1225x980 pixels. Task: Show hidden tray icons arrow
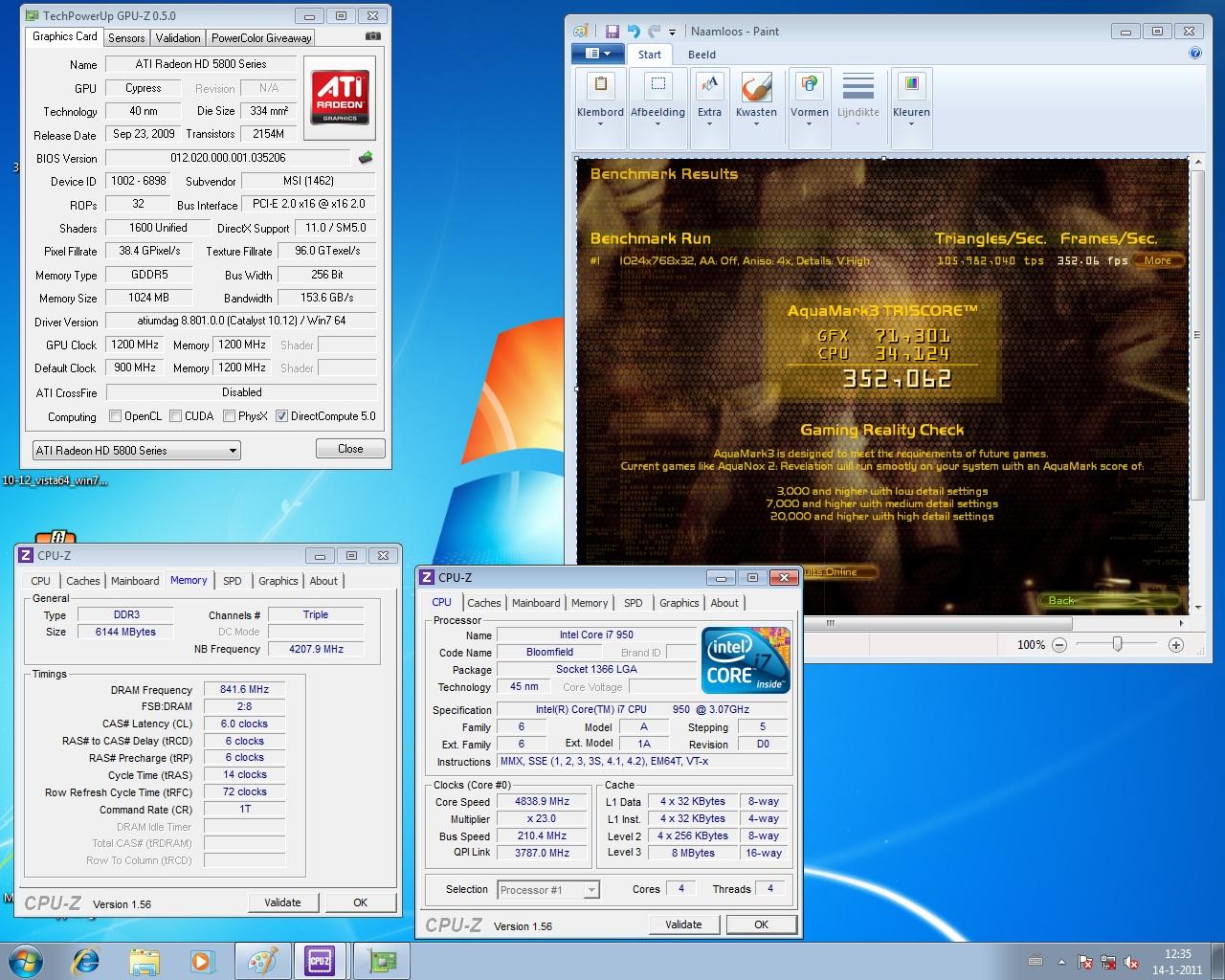[x=1060, y=962]
